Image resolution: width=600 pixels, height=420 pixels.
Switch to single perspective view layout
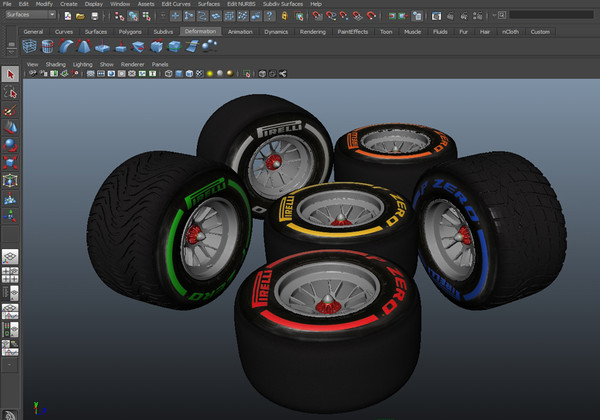[x=10, y=257]
